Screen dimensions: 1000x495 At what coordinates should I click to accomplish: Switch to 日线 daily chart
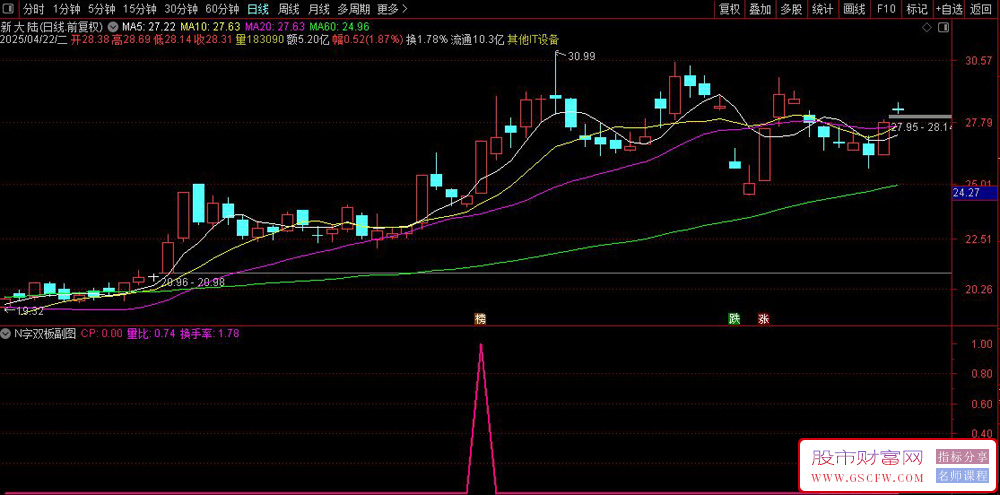(x=258, y=9)
